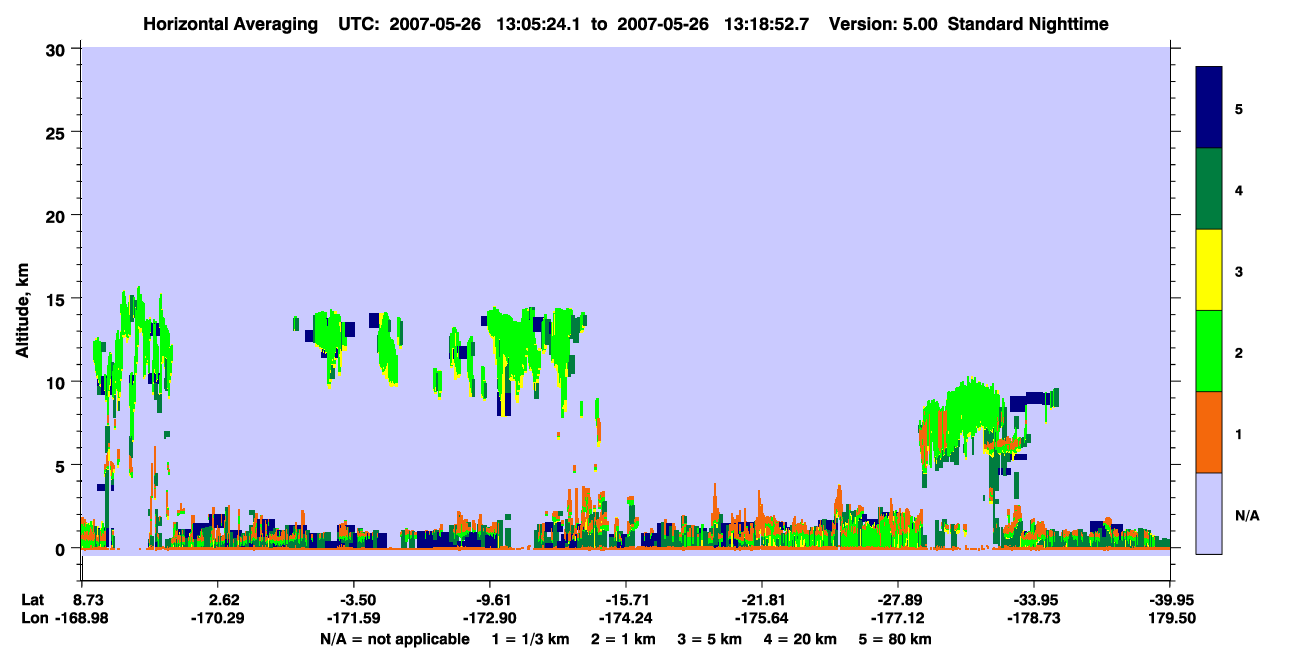The image size is (1300, 667).
Task: Click the bright green level 2 legend swatch
Action: point(1209,351)
